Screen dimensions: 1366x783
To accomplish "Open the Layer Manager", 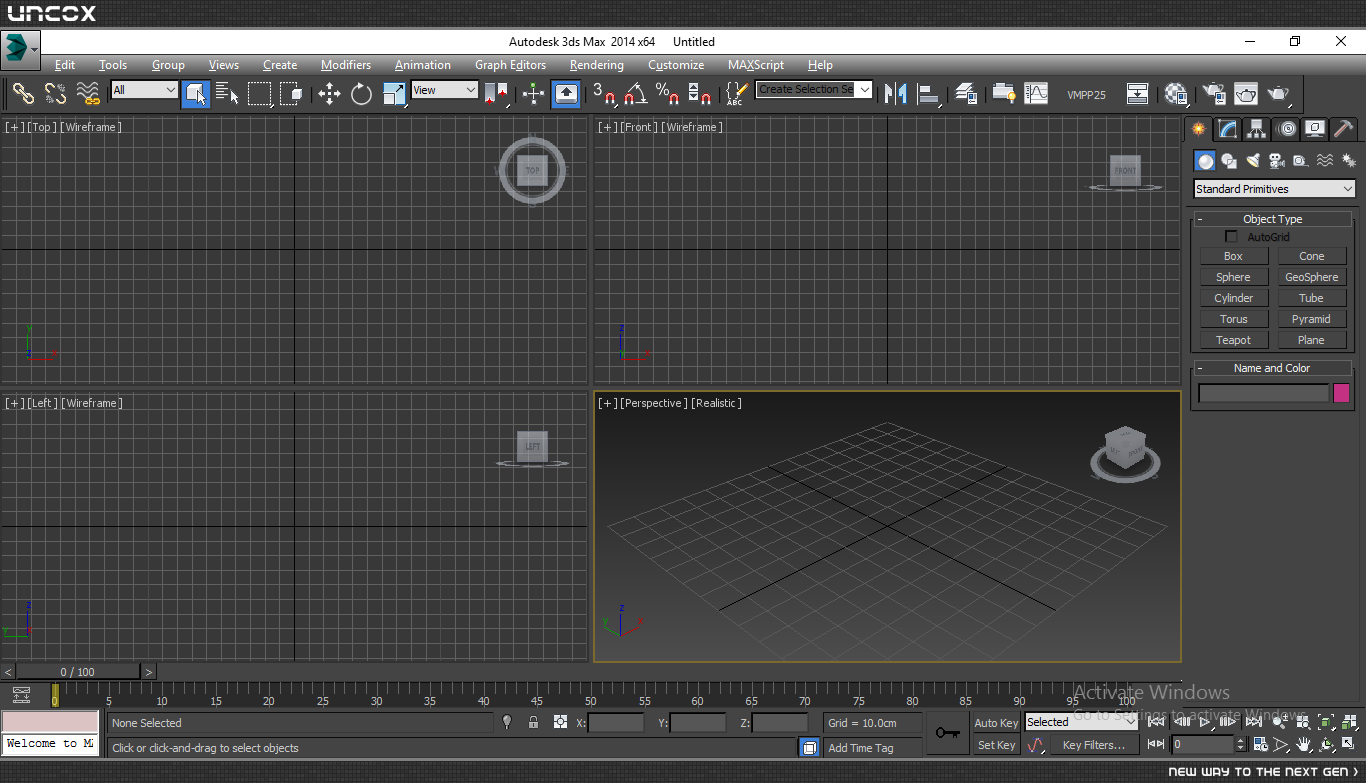I will click(966, 93).
